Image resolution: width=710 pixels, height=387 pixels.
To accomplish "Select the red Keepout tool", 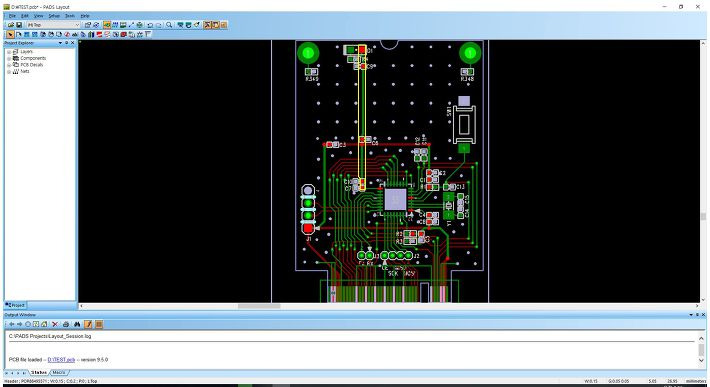I will coord(67,34).
